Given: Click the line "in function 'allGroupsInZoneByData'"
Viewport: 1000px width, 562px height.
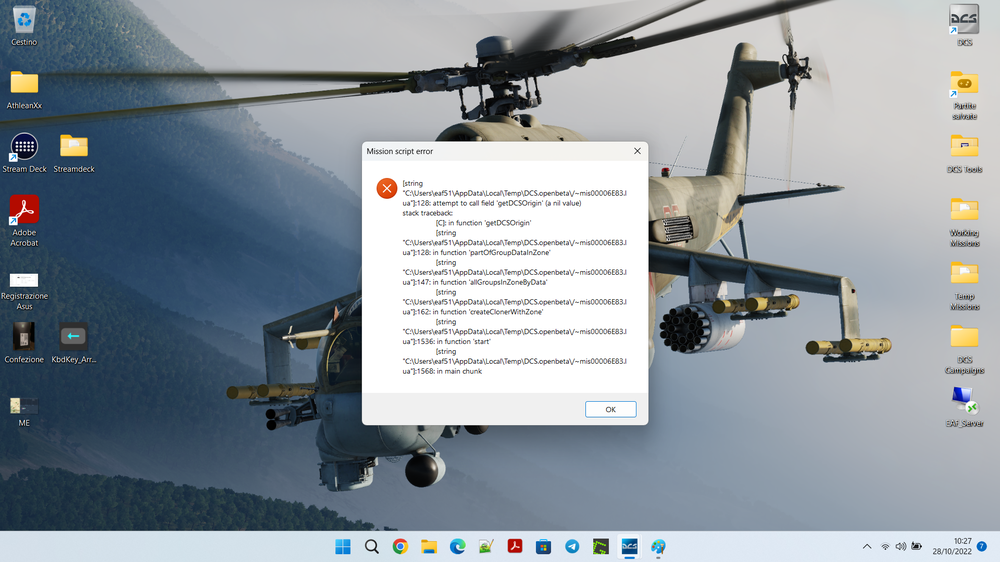Looking at the screenshot, I should pos(490,282).
